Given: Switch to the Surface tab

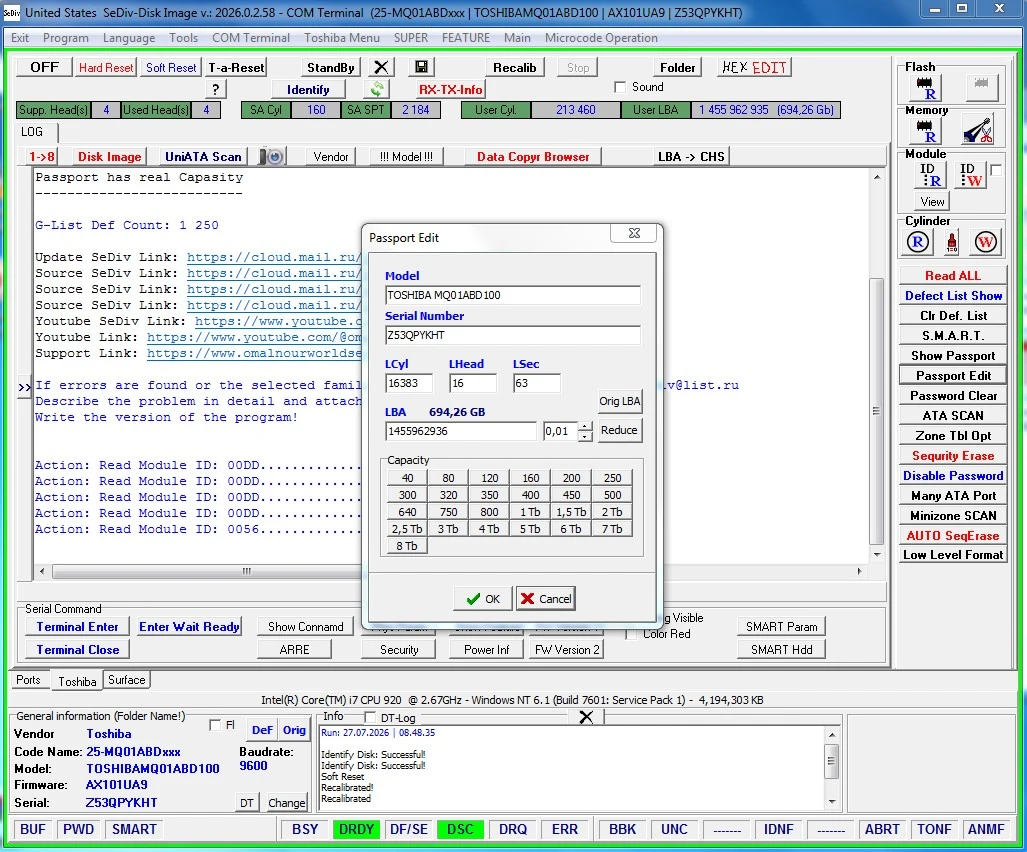Looking at the screenshot, I should pyautogui.click(x=126, y=680).
